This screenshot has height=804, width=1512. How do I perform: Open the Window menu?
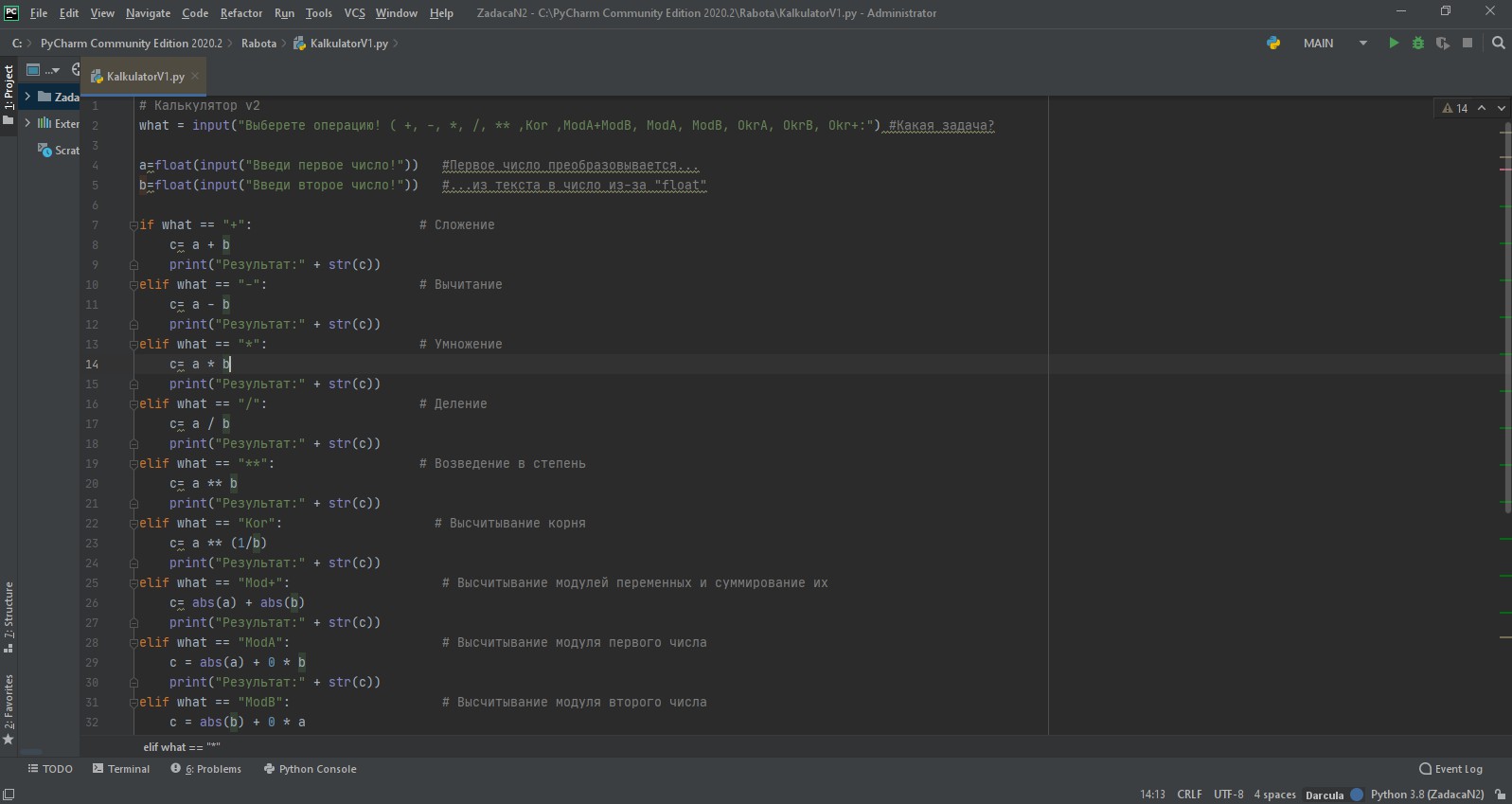(396, 13)
